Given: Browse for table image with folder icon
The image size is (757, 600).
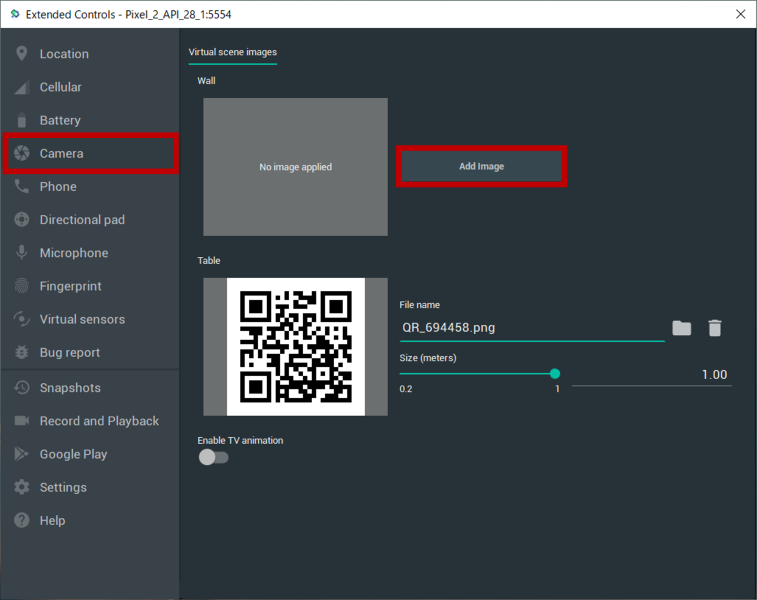Looking at the screenshot, I should point(682,328).
